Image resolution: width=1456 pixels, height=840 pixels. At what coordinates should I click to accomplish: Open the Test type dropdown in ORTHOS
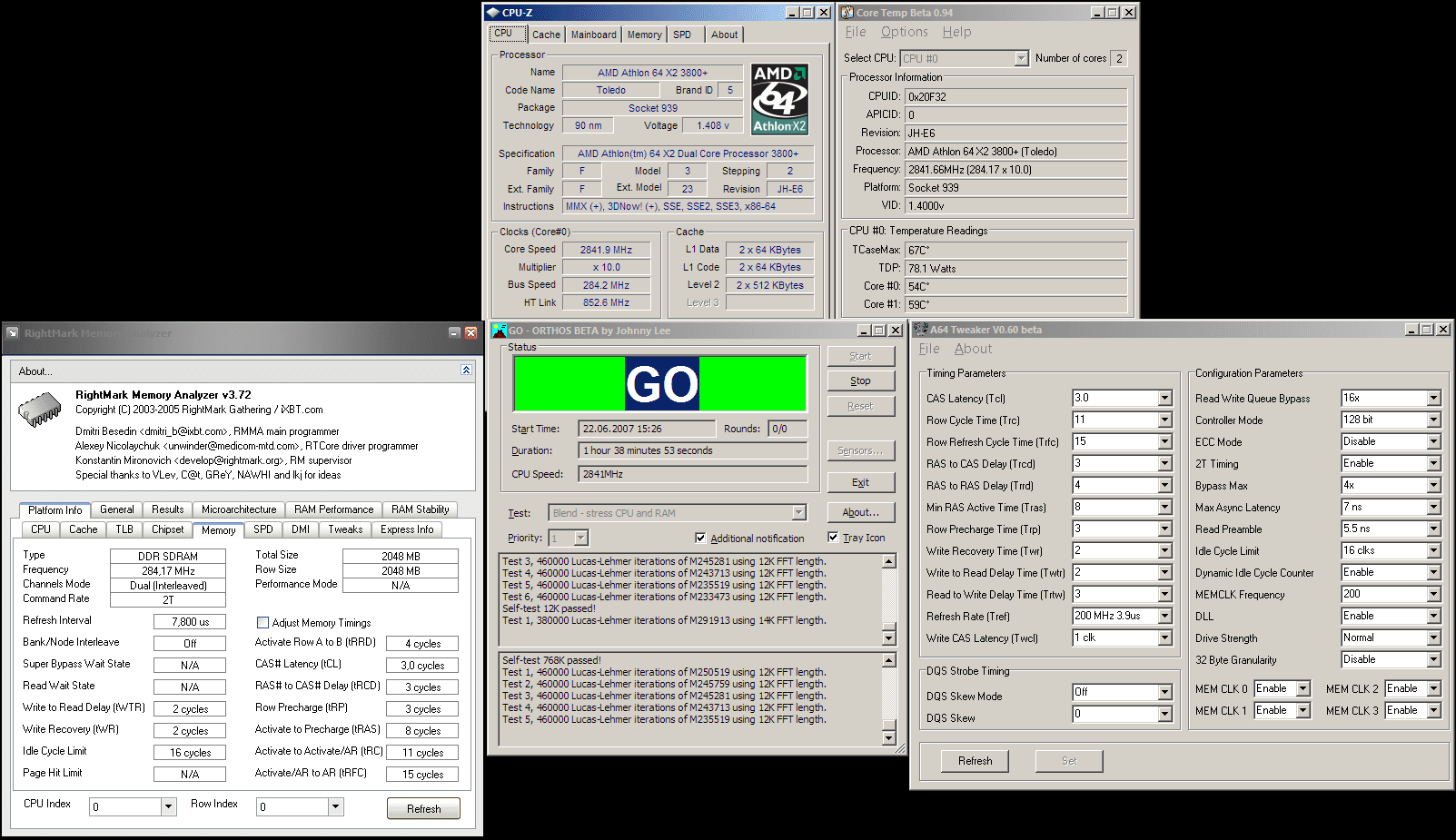pos(798,513)
